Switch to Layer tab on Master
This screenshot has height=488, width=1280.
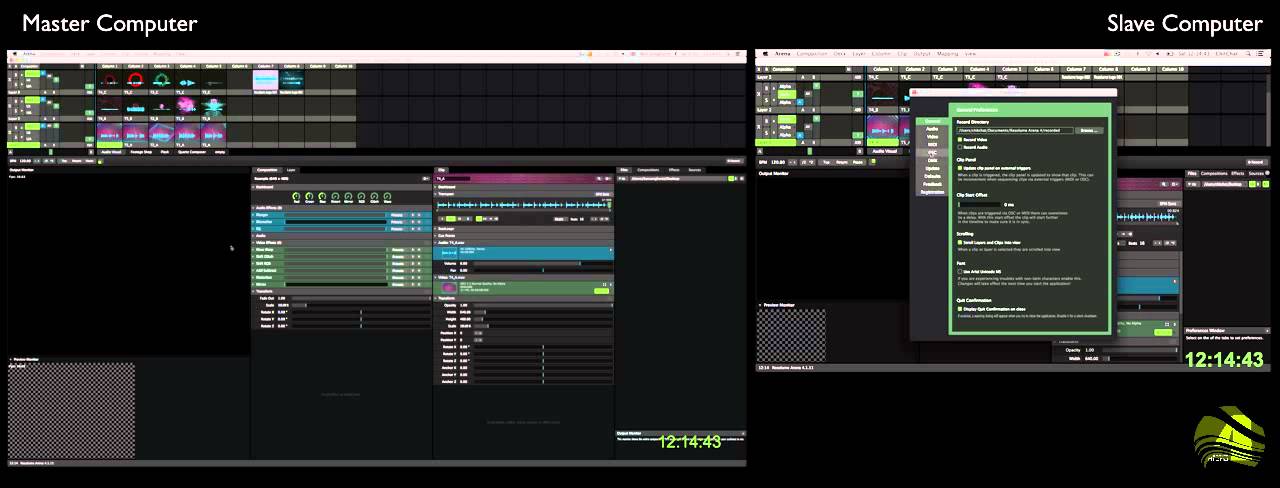(x=292, y=170)
